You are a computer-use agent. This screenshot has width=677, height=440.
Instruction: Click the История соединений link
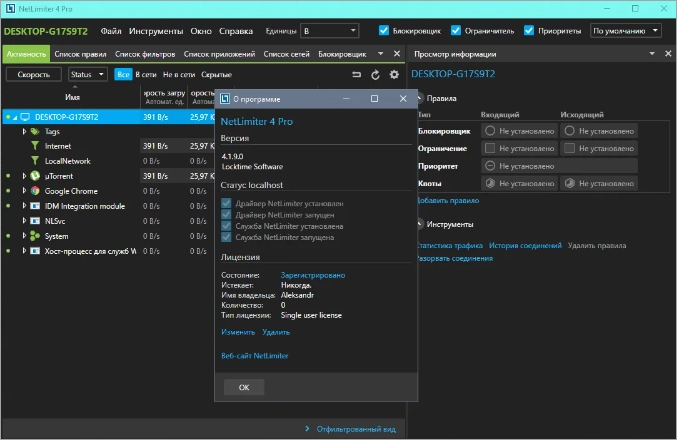pyautogui.click(x=525, y=245)
